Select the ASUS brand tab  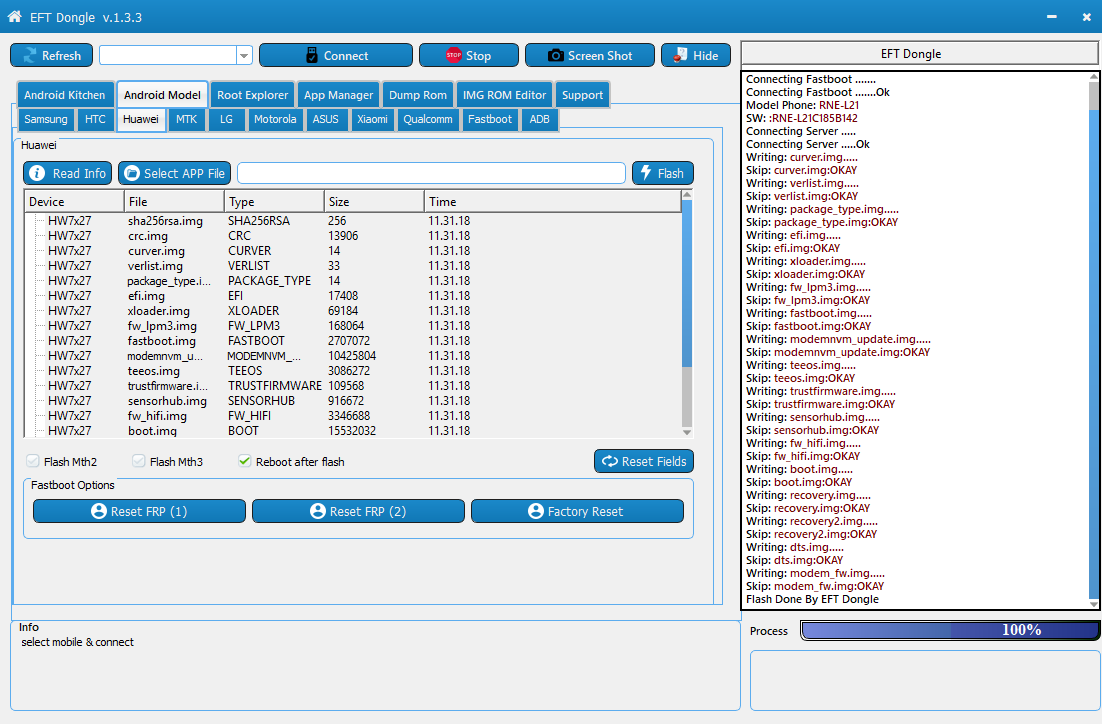coord(325,119)
